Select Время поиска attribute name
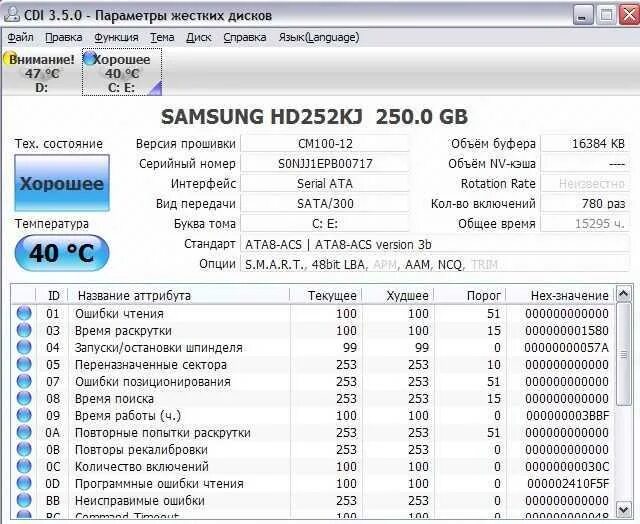This screenshot has height=524, width=640. pyautogui.click(x=114, y=399)
